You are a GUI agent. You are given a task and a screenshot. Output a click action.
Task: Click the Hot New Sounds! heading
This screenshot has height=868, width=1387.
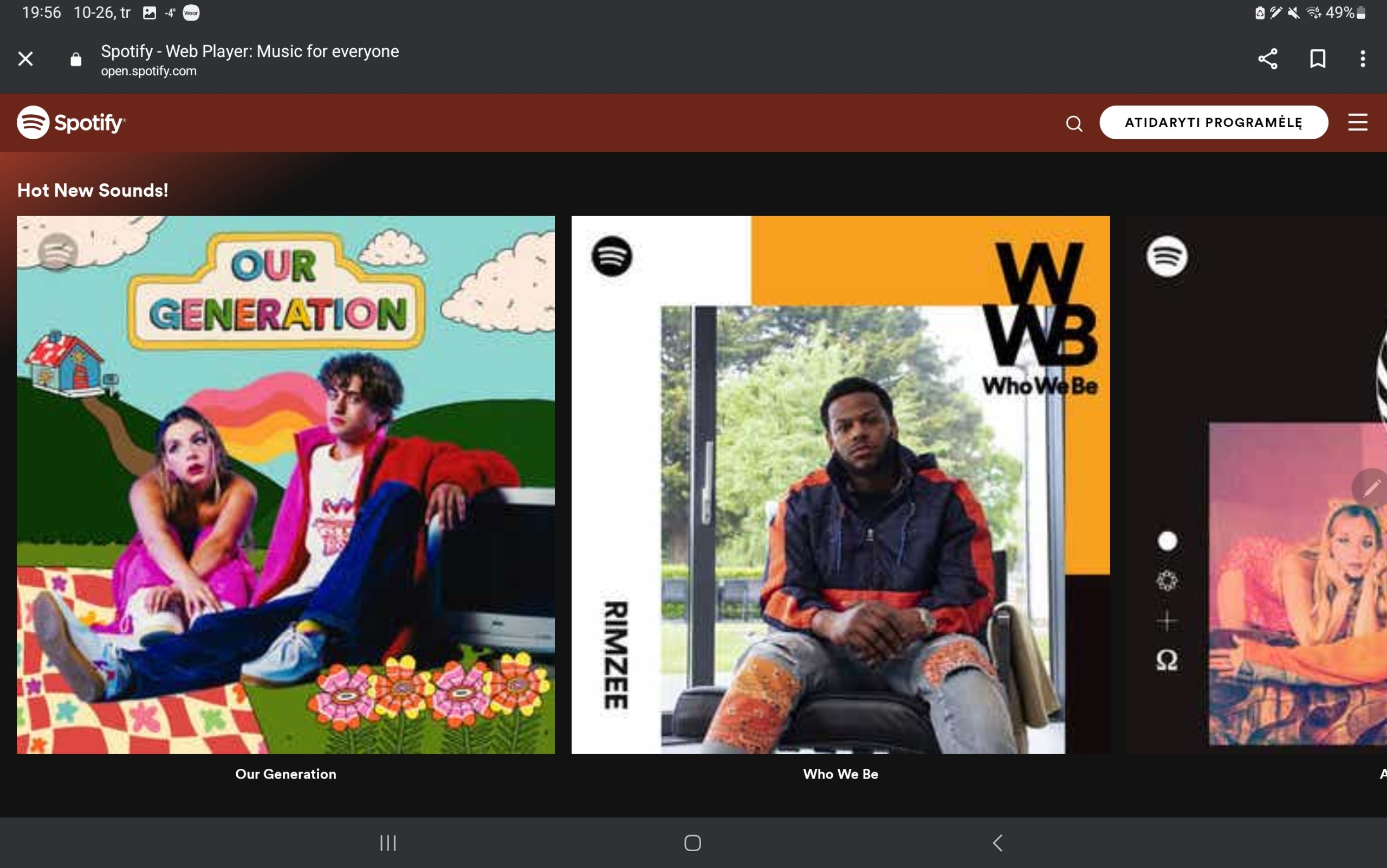[x=93, y=190]
